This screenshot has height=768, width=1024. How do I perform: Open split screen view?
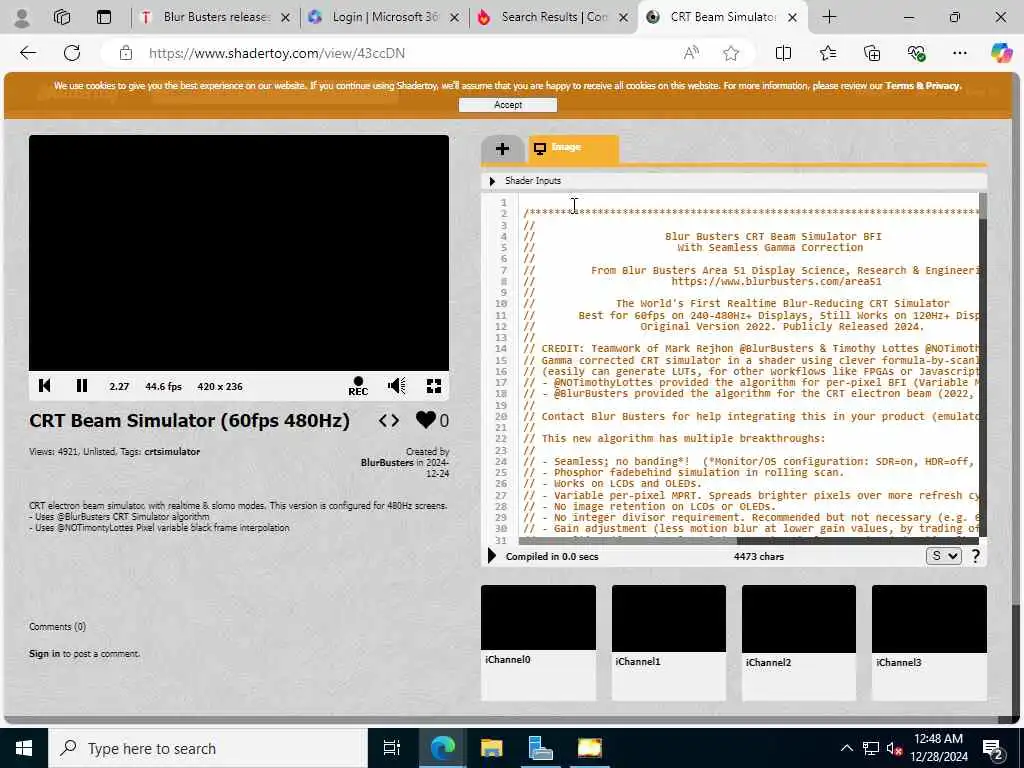click(x=783, y=53)
